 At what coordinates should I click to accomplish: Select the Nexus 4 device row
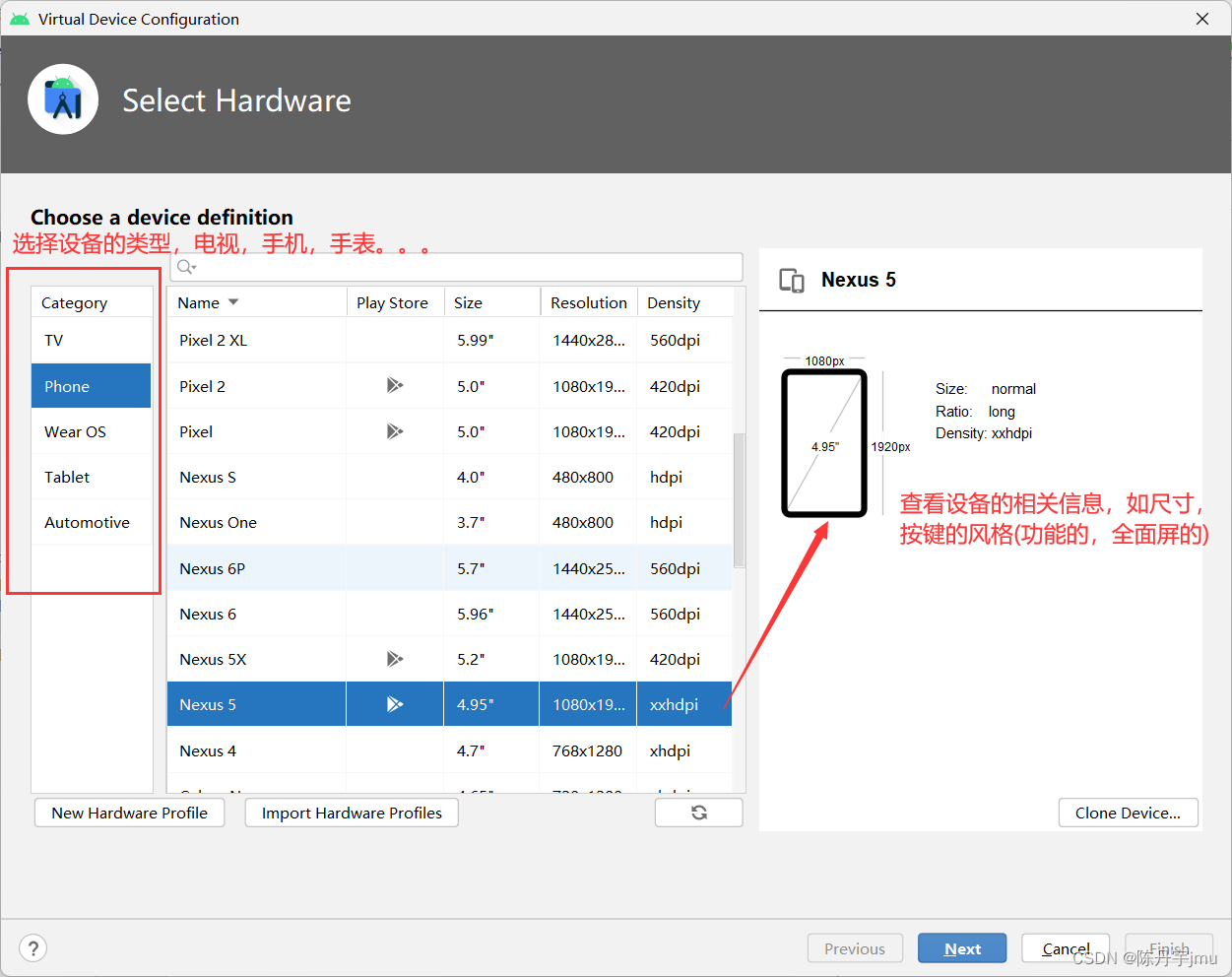point(449,750)
